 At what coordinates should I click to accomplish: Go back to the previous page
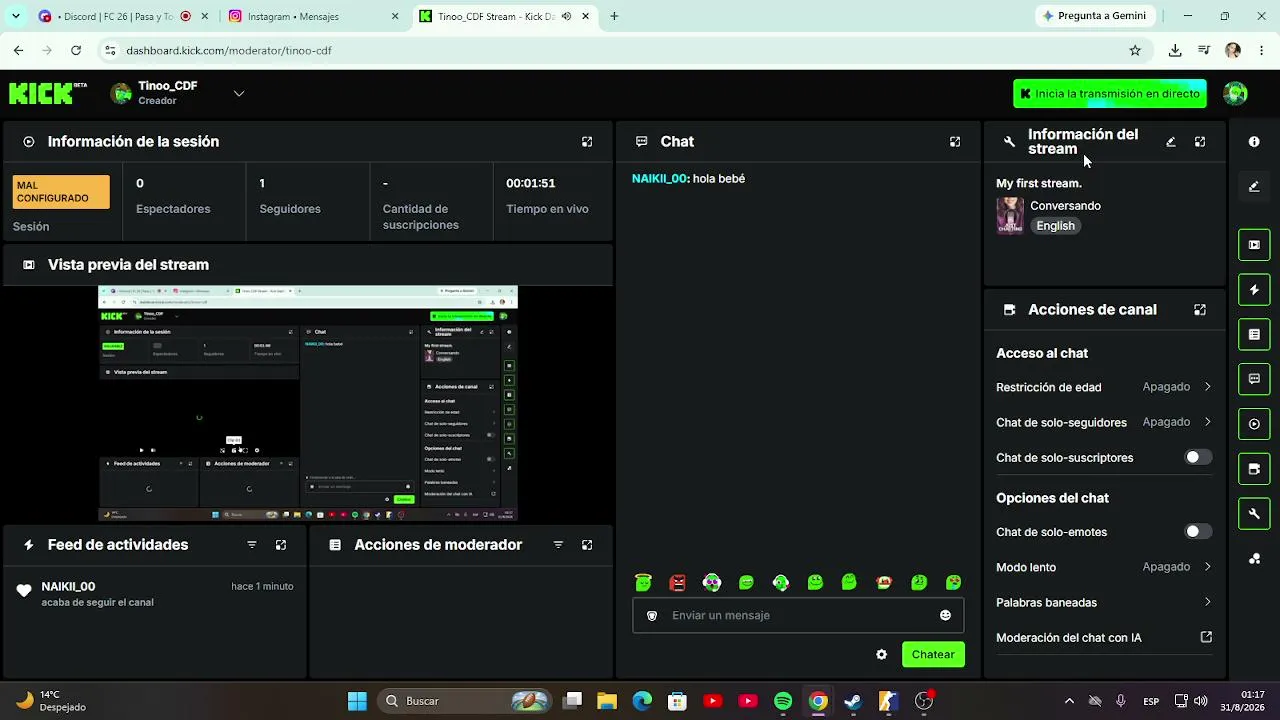tap(18, 50)
